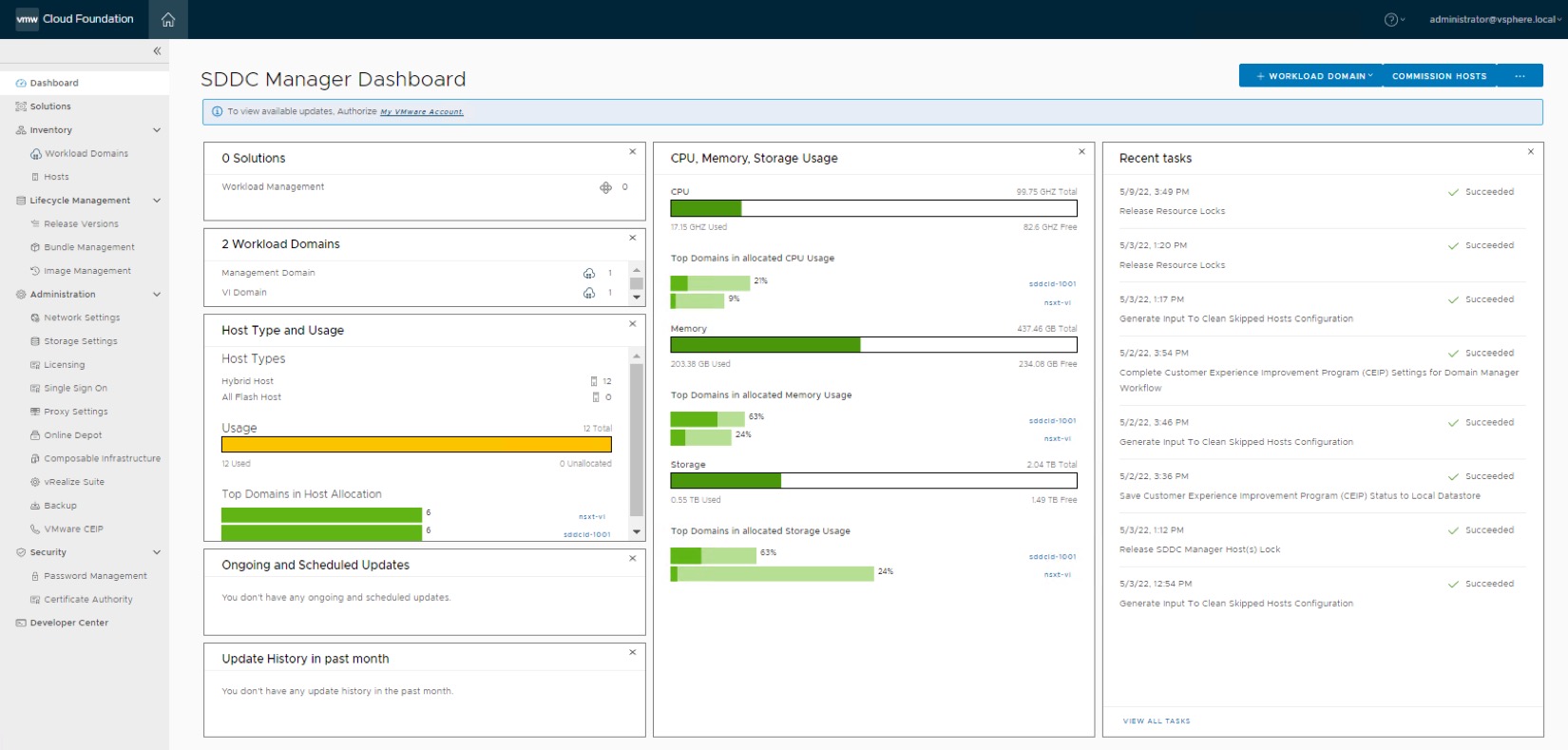
Task: Click the Home icon in top bar
Action: point(168,19)
